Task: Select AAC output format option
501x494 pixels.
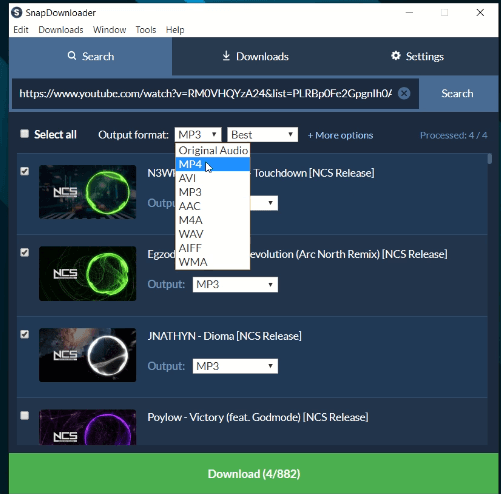Action: coord(213,206)
